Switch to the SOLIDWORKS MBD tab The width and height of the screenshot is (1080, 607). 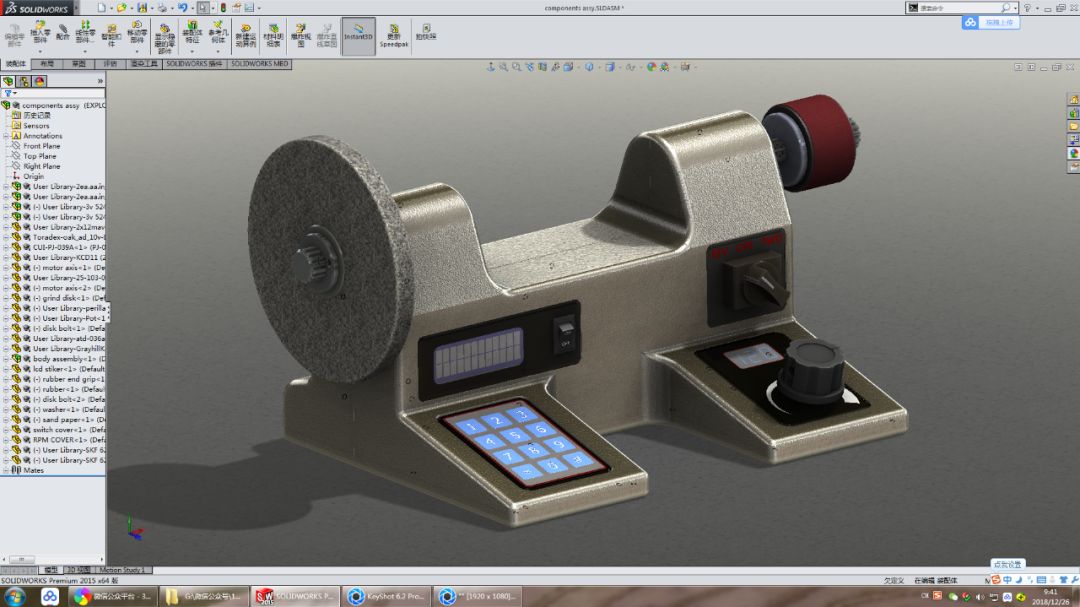258,63
